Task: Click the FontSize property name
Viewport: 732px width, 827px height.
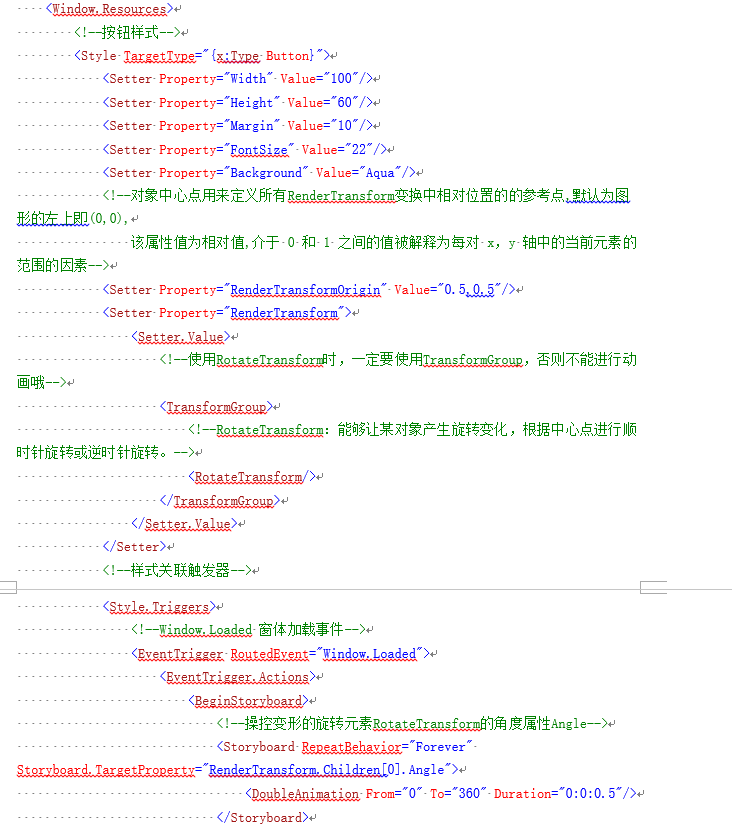Action: point(259,150)
